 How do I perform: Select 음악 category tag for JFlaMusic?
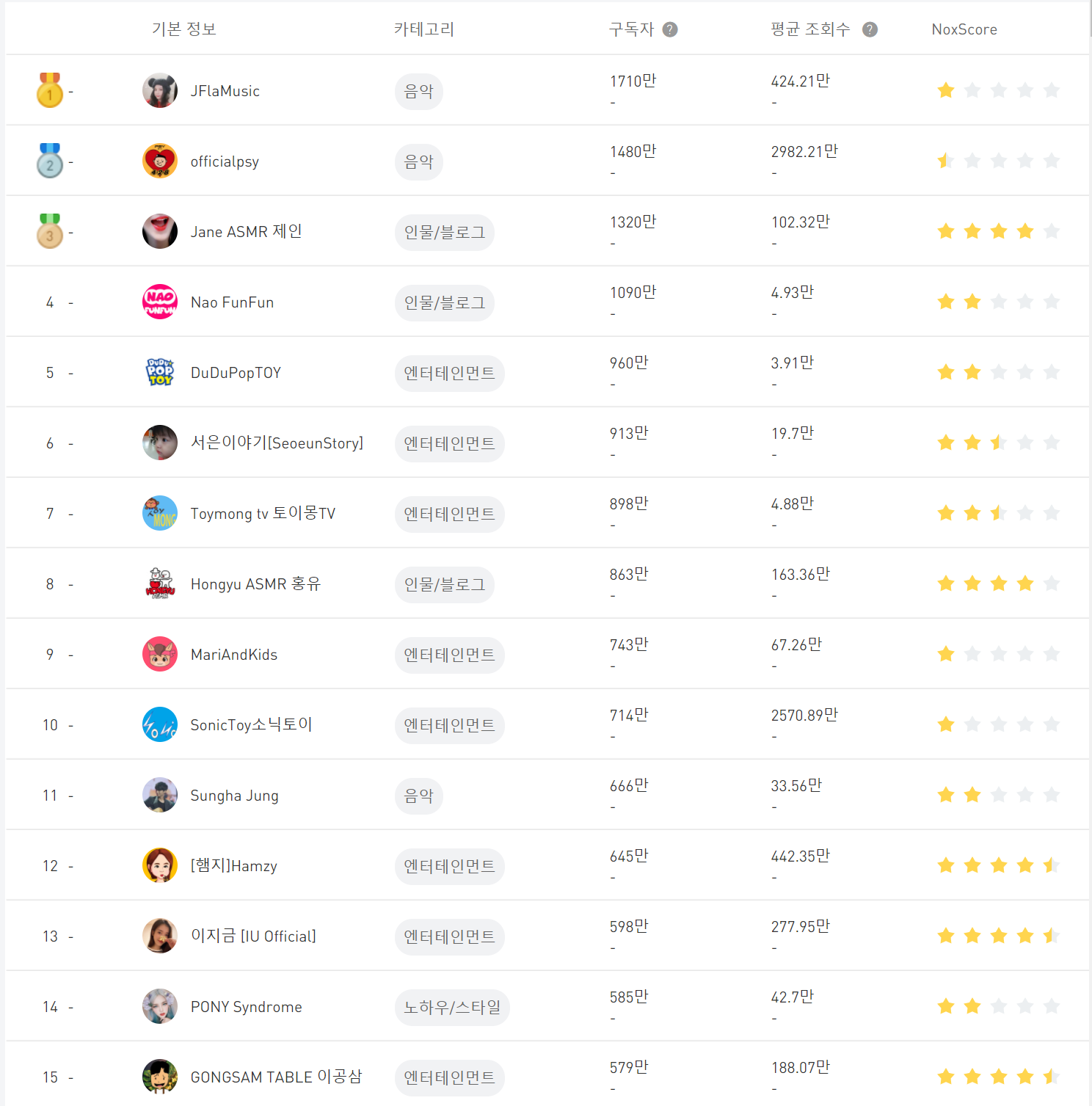(419, 92)
